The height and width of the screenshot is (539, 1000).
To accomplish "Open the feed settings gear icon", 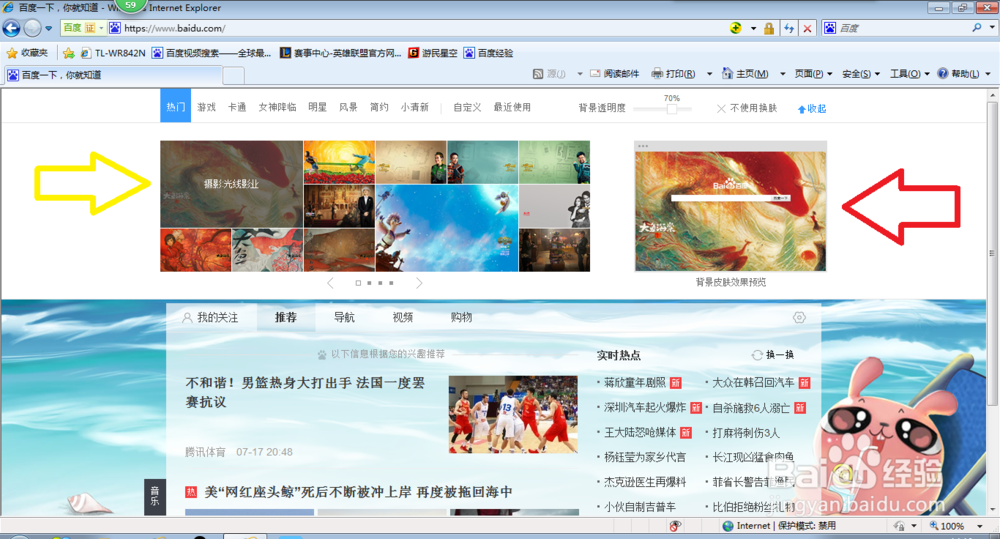I will point(799,317).
